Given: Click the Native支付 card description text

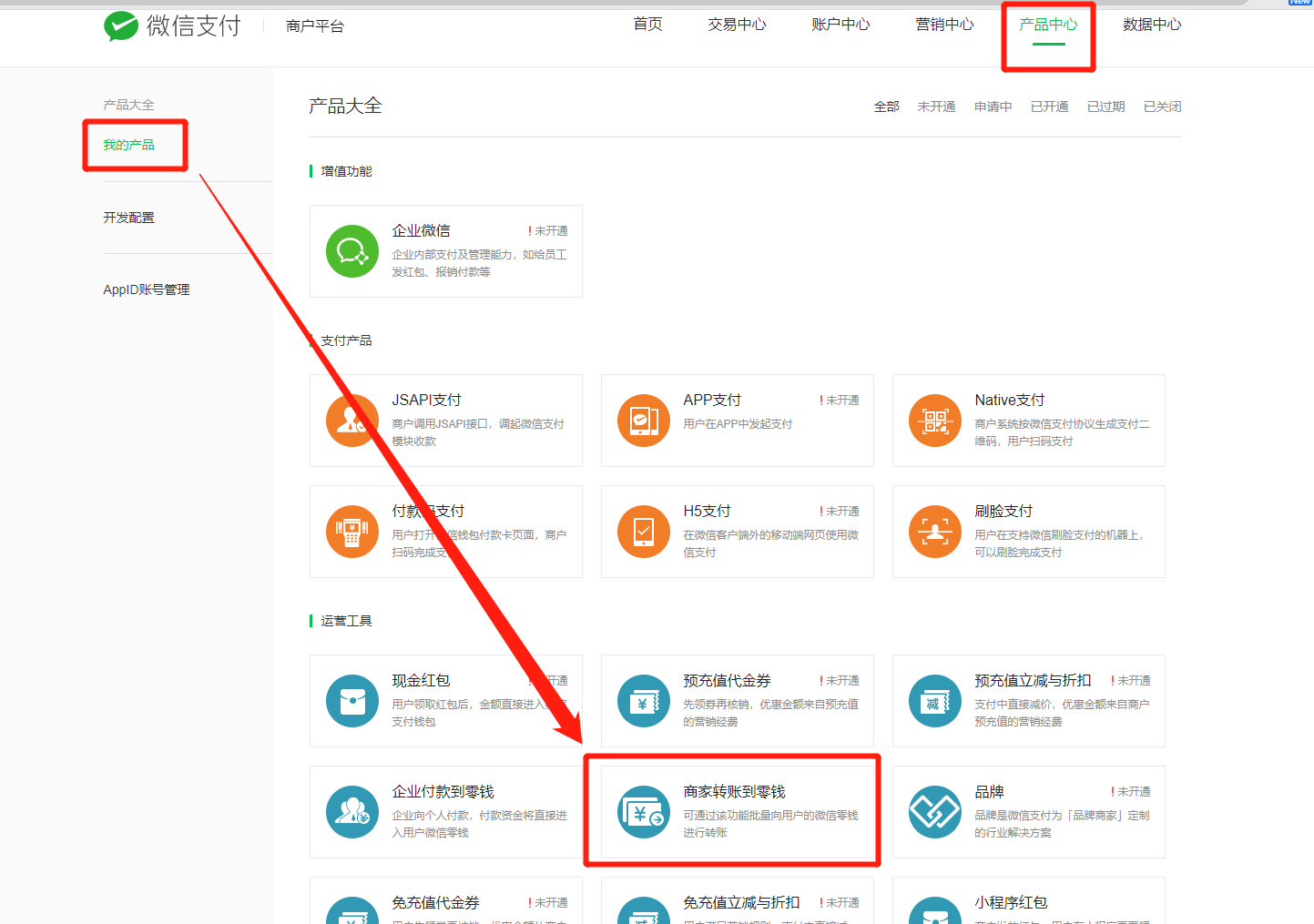Looking at the screenshot, I should [1063, 432].
